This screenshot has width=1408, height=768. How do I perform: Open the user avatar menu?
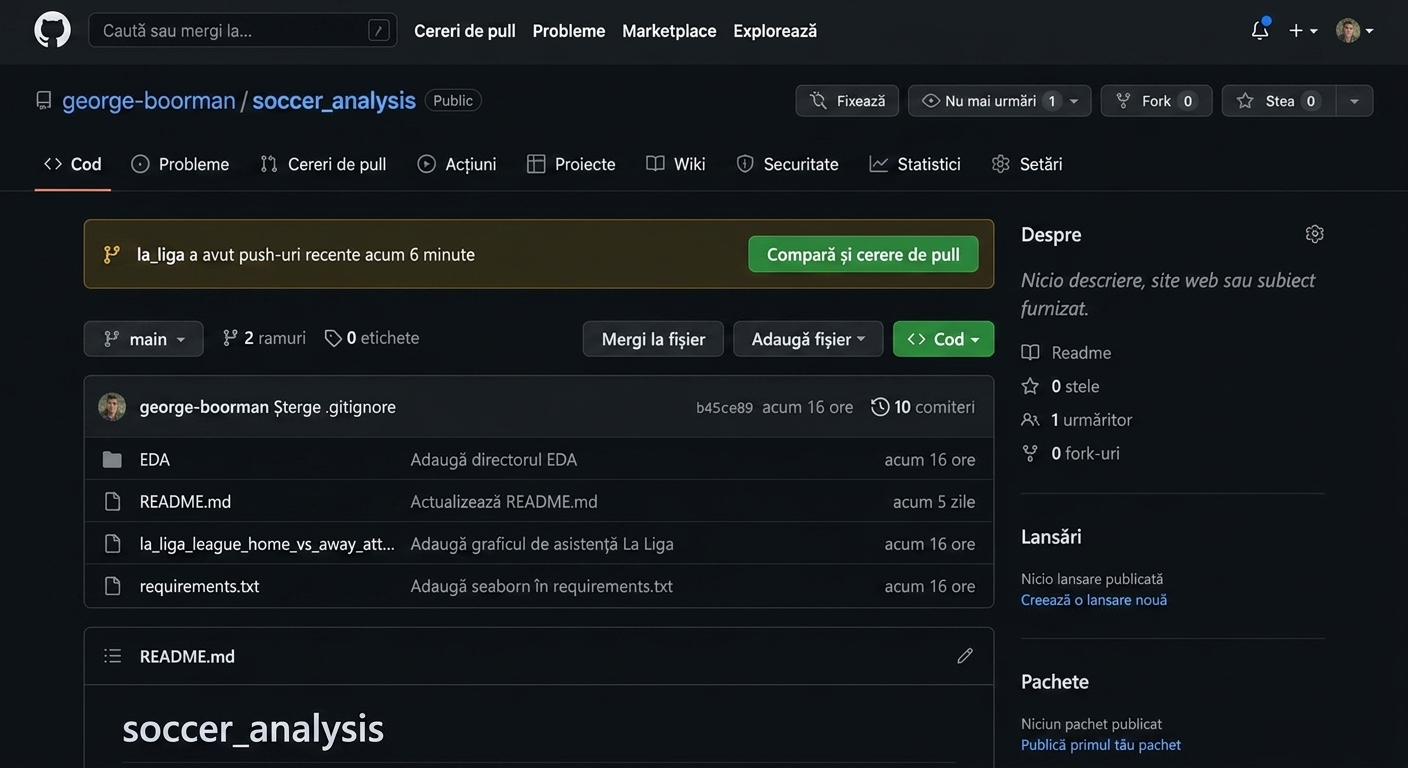[1355, 31]
